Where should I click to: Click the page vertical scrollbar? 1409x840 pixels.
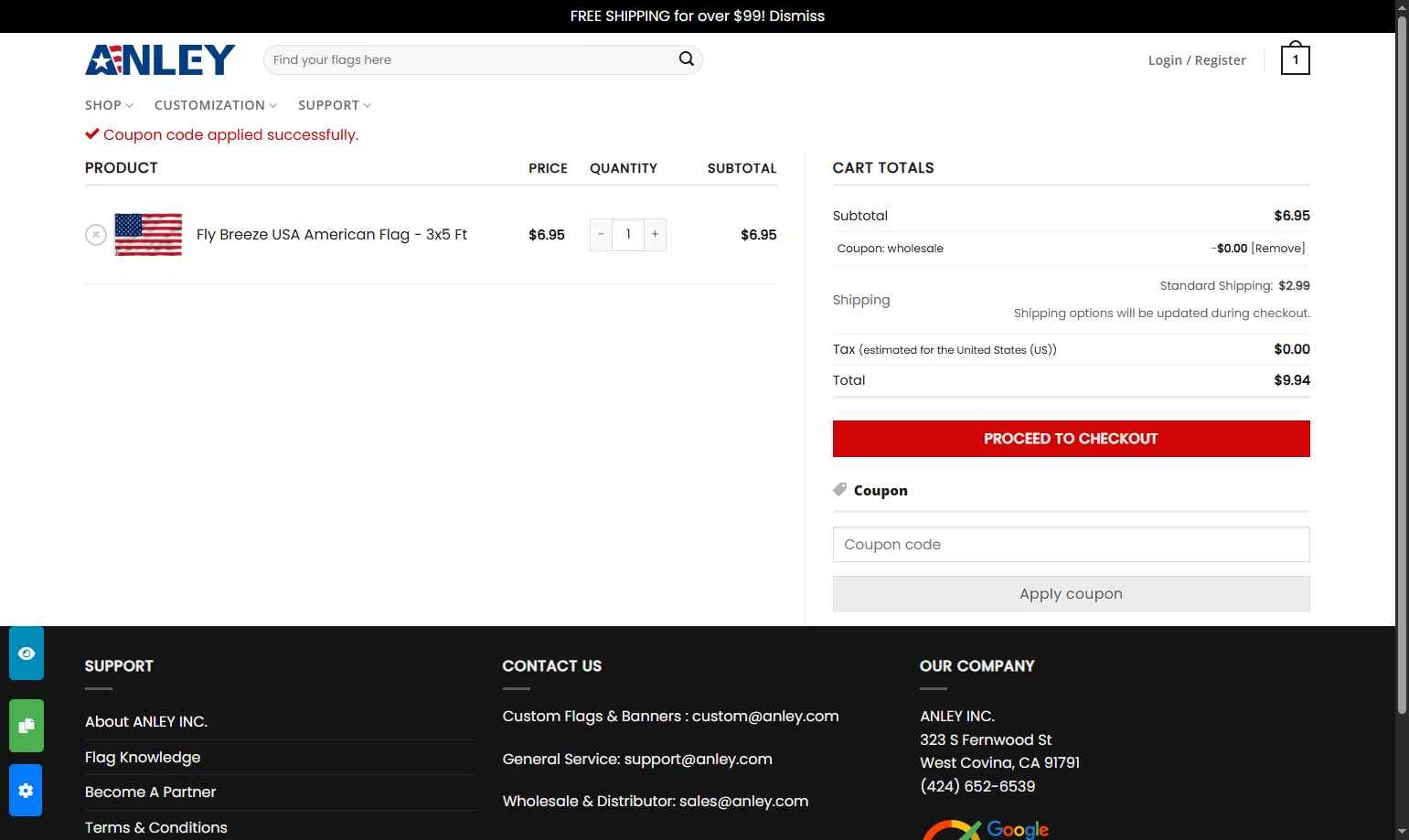[x=1402, y=366]
